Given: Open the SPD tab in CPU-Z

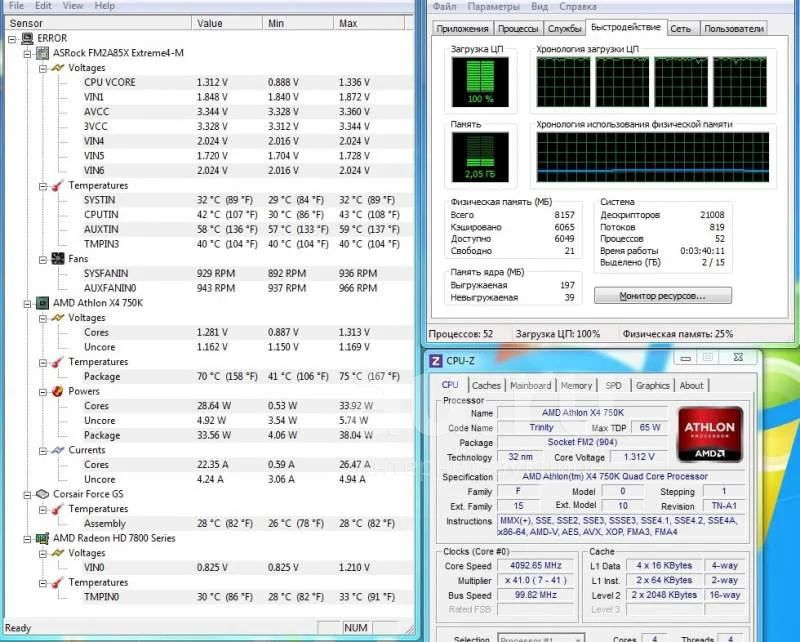Looking at the screenshot, I should (613, 386).
